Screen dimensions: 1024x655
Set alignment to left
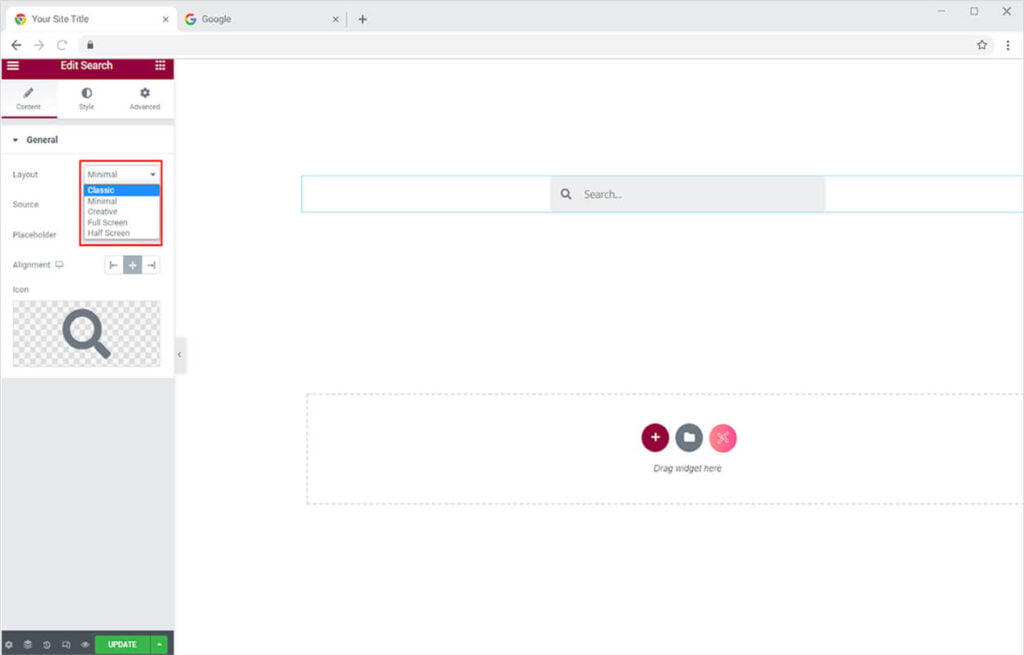(114, 265)
